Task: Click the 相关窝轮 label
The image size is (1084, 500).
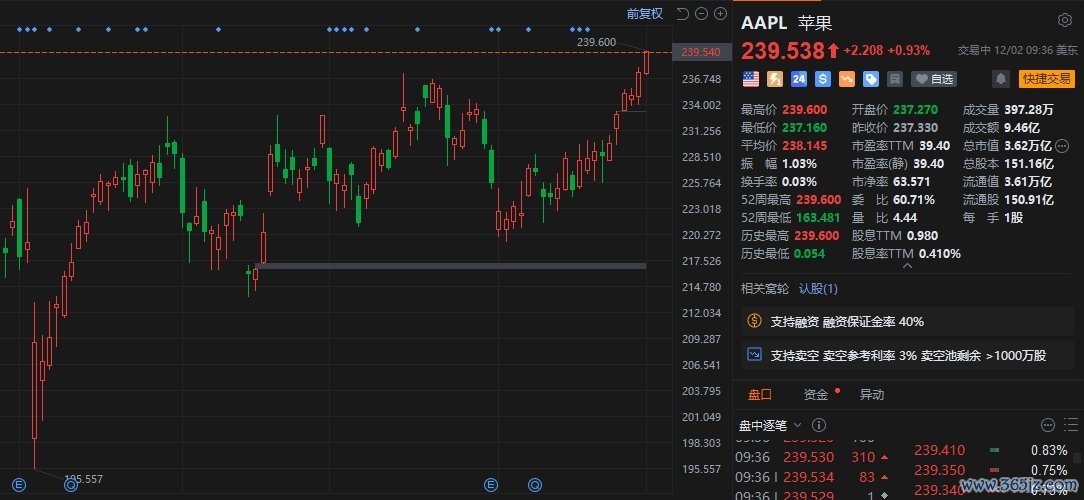Action: click(765, 289)
